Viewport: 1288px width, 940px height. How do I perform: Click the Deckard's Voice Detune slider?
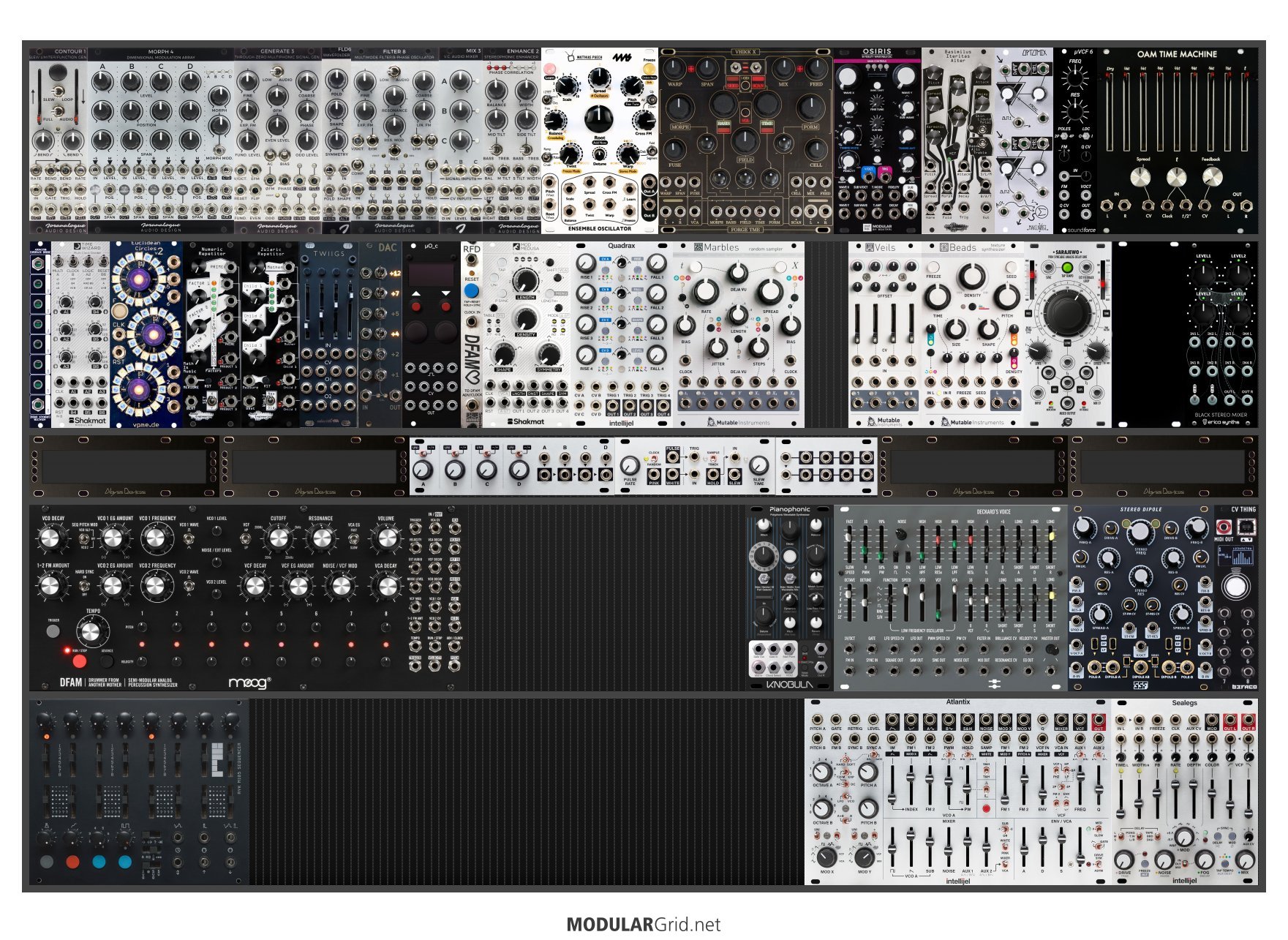tap(865, 604)
